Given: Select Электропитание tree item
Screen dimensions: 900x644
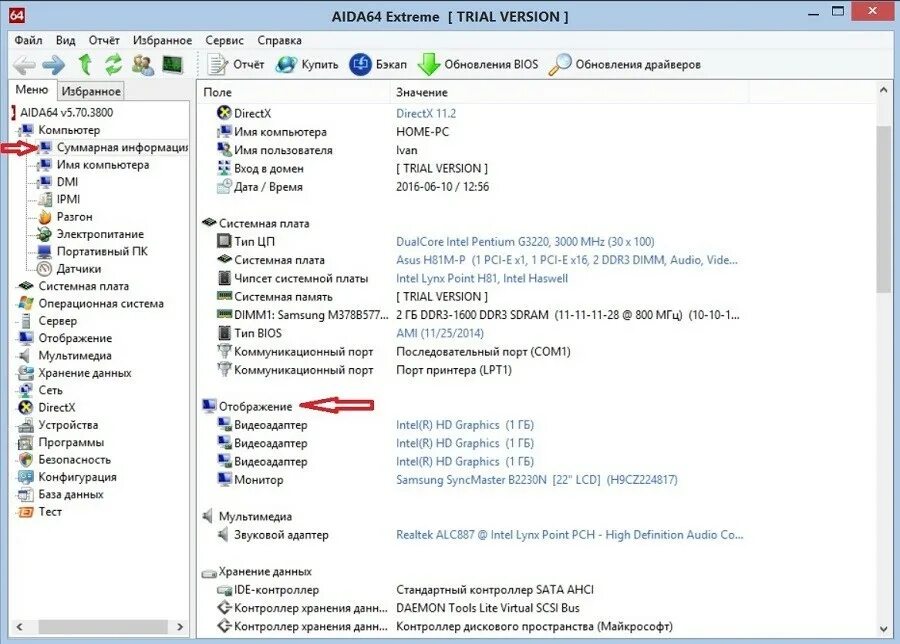Looking at the screenshot, I should pos(100,234).
